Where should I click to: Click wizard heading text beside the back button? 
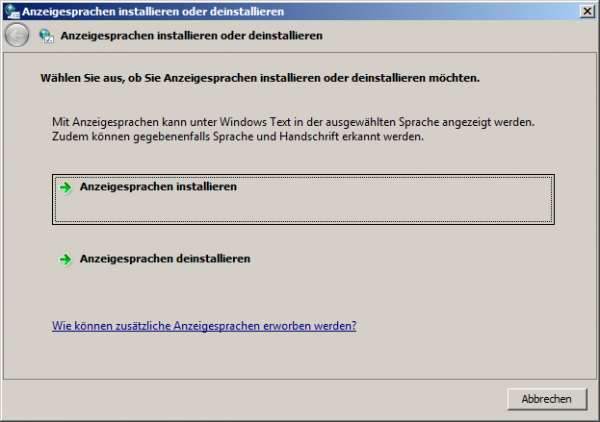click(x=191, y=36)
